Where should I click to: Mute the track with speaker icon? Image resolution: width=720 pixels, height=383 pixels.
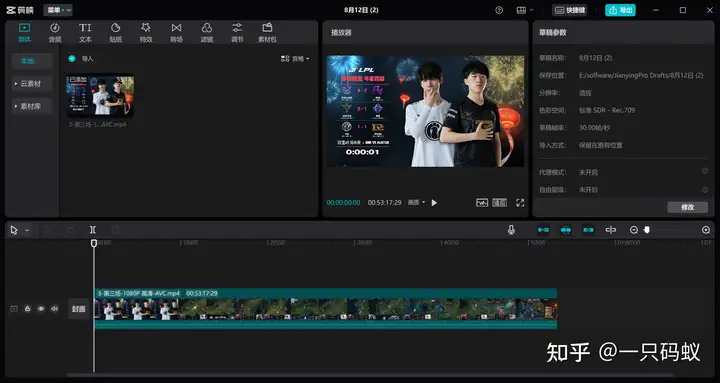click(54, 309)
